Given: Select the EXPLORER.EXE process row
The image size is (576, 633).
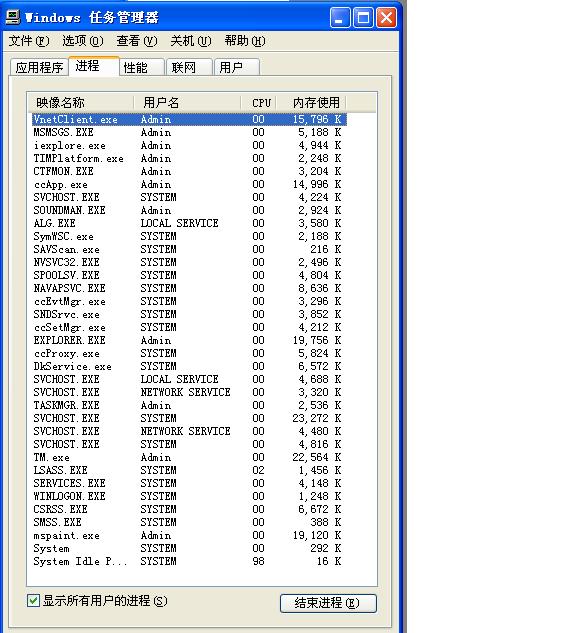Looking at the screenshot, I should click(189, 340).
